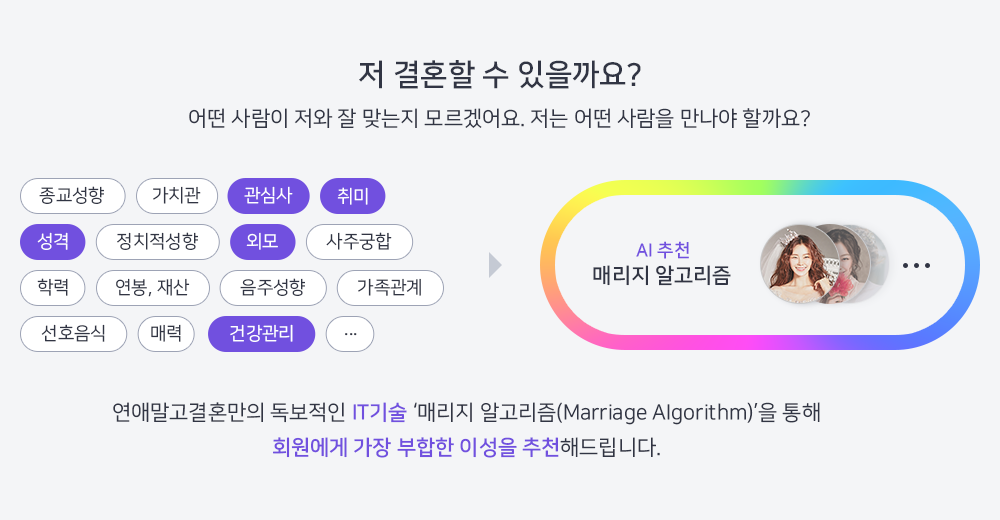Click the purple 취미 chip
The image size is (1000, 520).
[x=353, y=196]
